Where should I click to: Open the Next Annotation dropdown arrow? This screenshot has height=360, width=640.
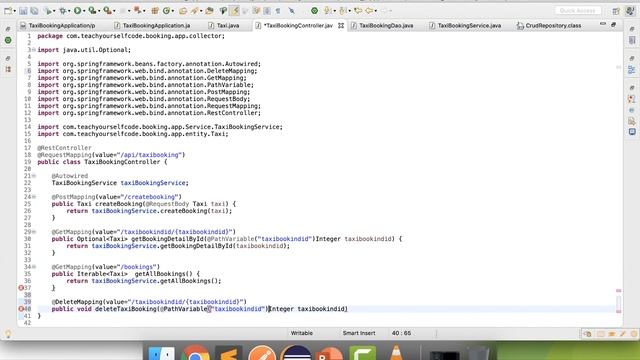335,11
